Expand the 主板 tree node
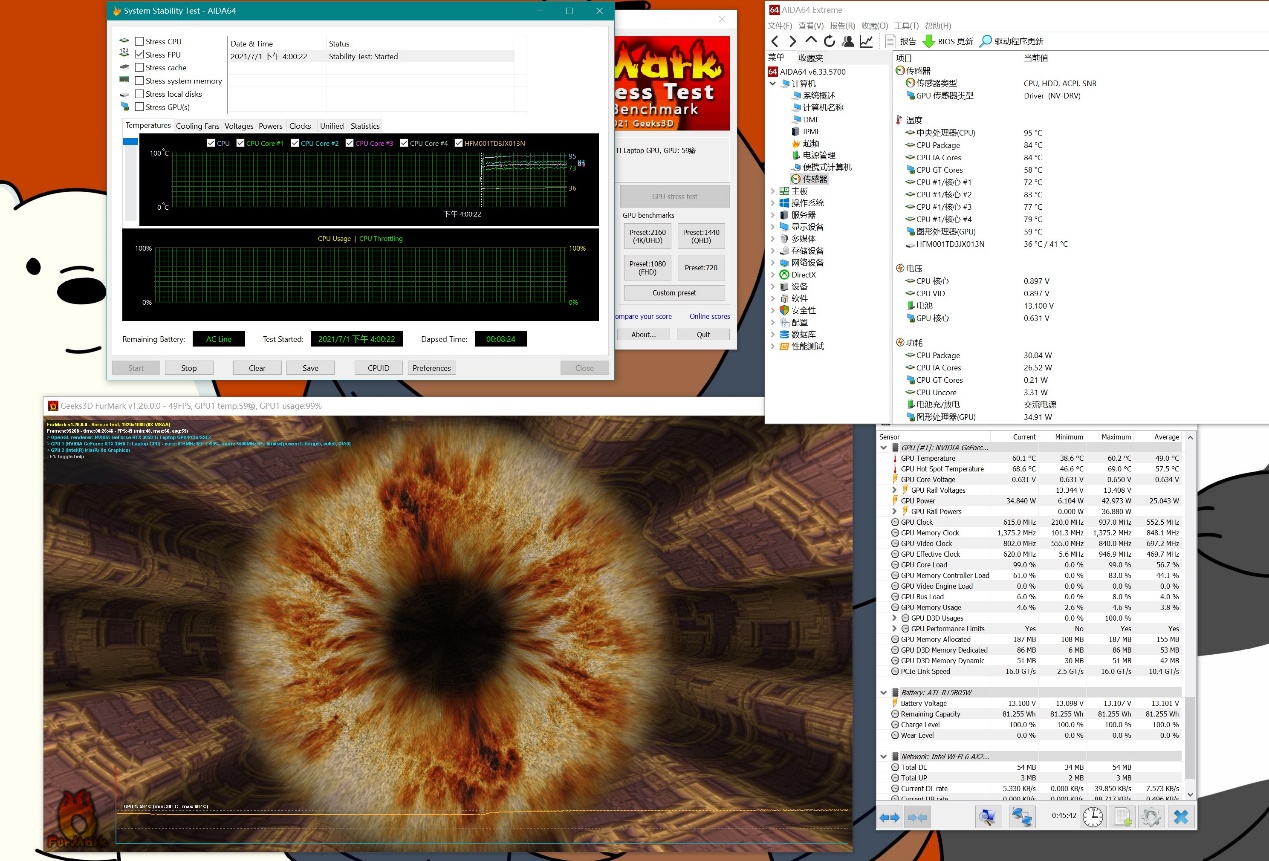Screen dimensions: 1269x861 pyautogui.click(x=772, y=191)
